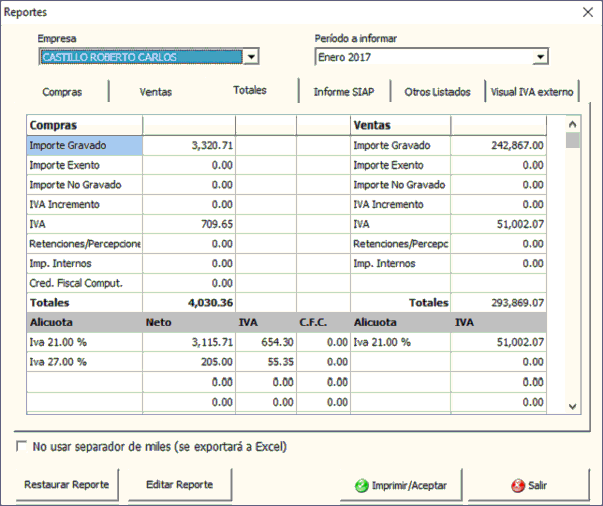Expand the Período a informar dropdown
This screenshot has width=603, height=506.
(540, 57)
